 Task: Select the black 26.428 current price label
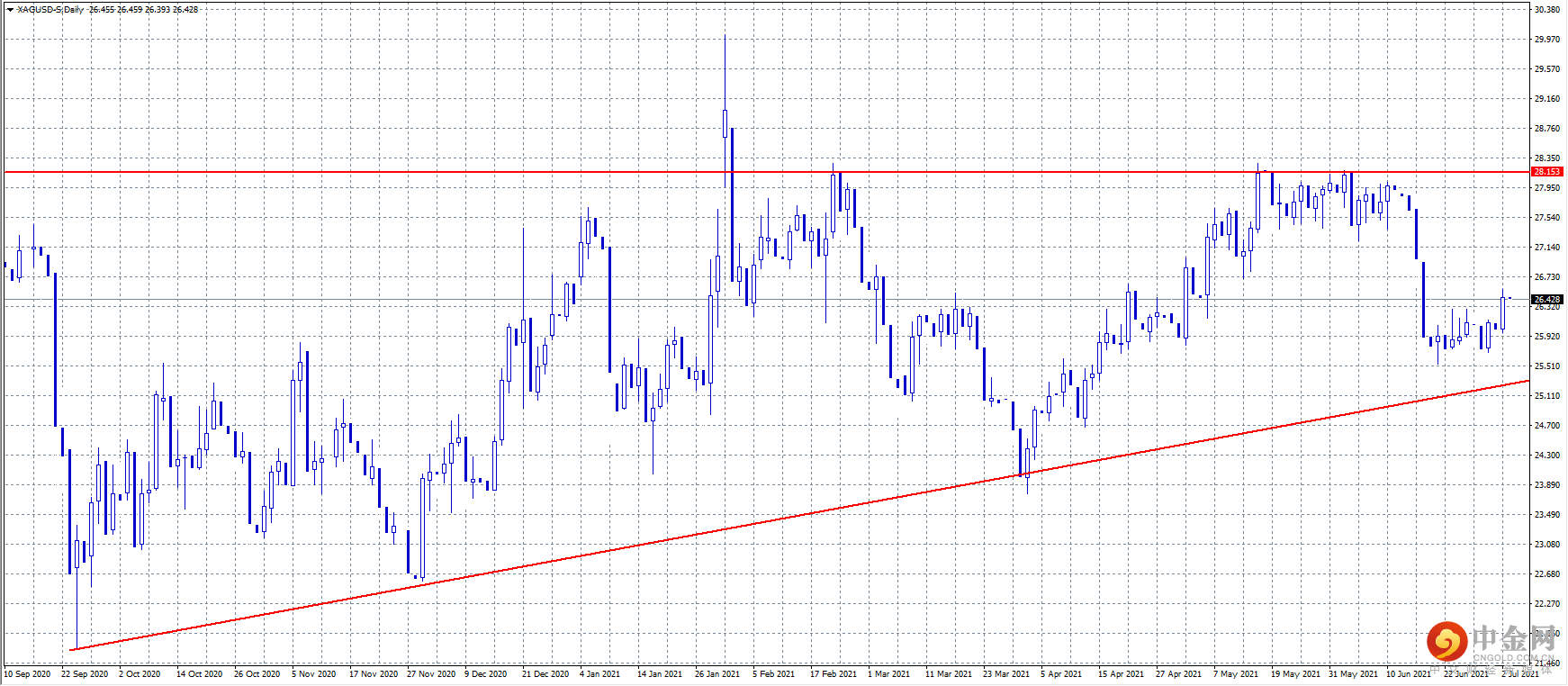tap(1546, 300)
